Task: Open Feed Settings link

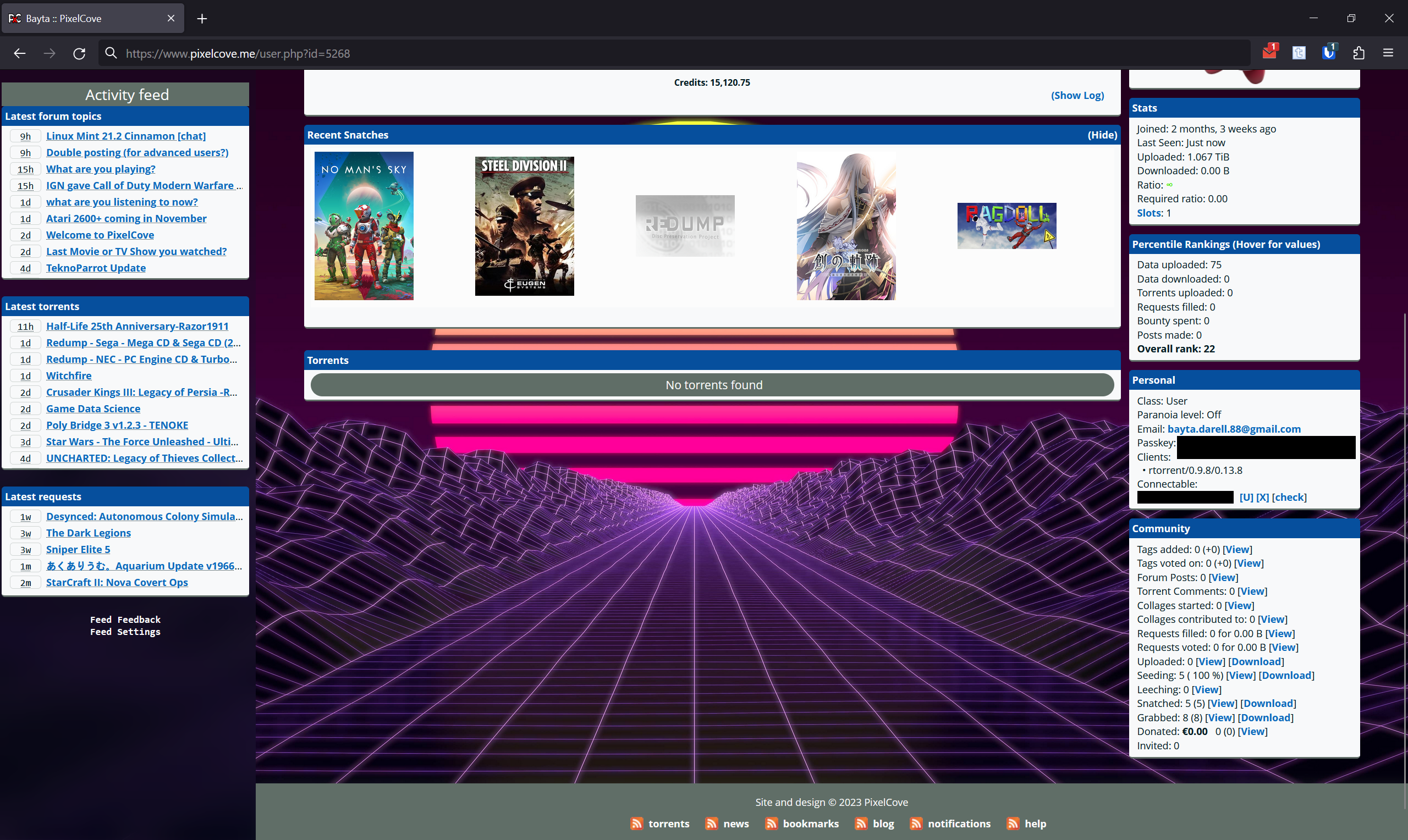Action: click(x=125, y=632)
